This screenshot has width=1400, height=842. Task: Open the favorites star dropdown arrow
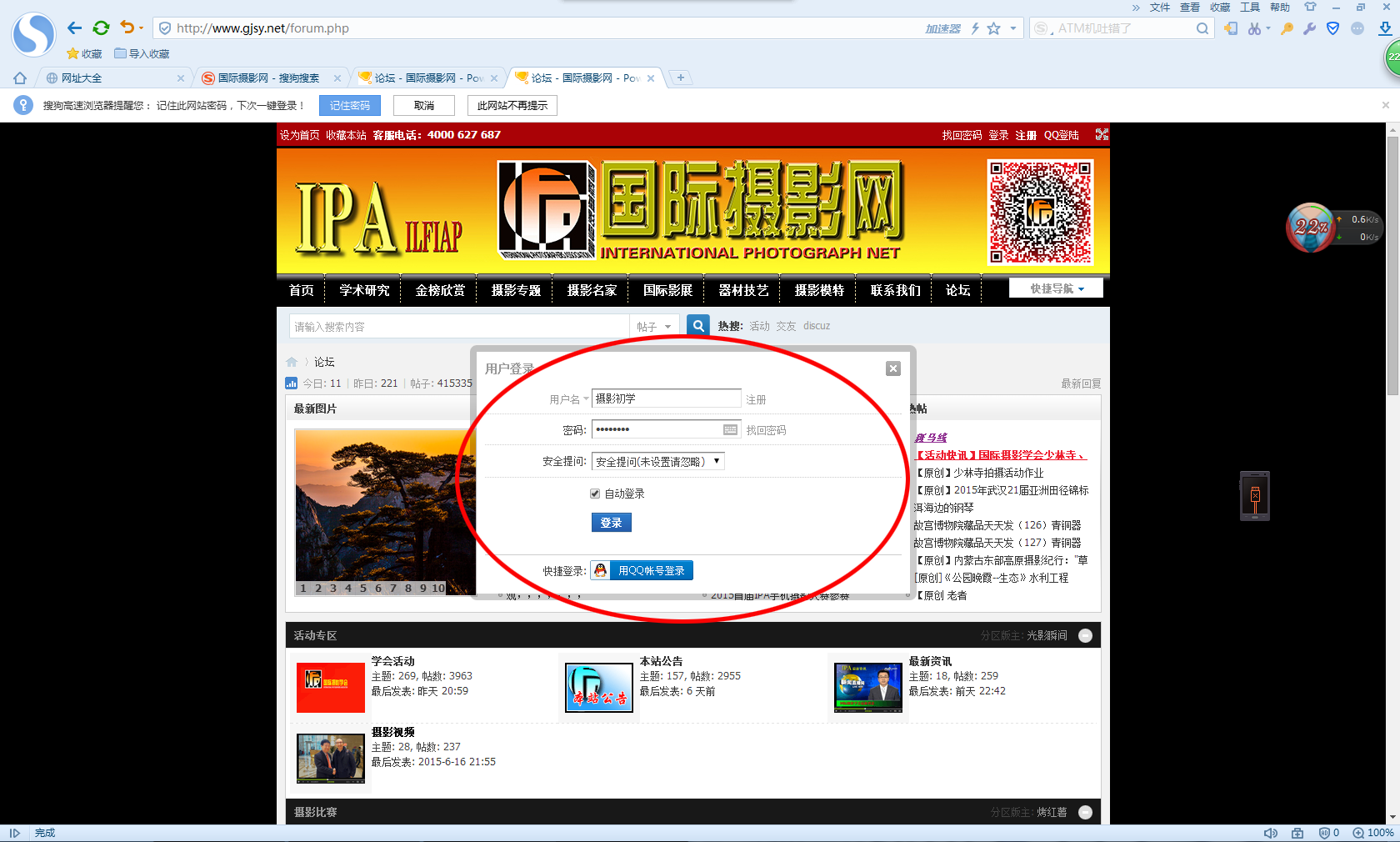1013,28
